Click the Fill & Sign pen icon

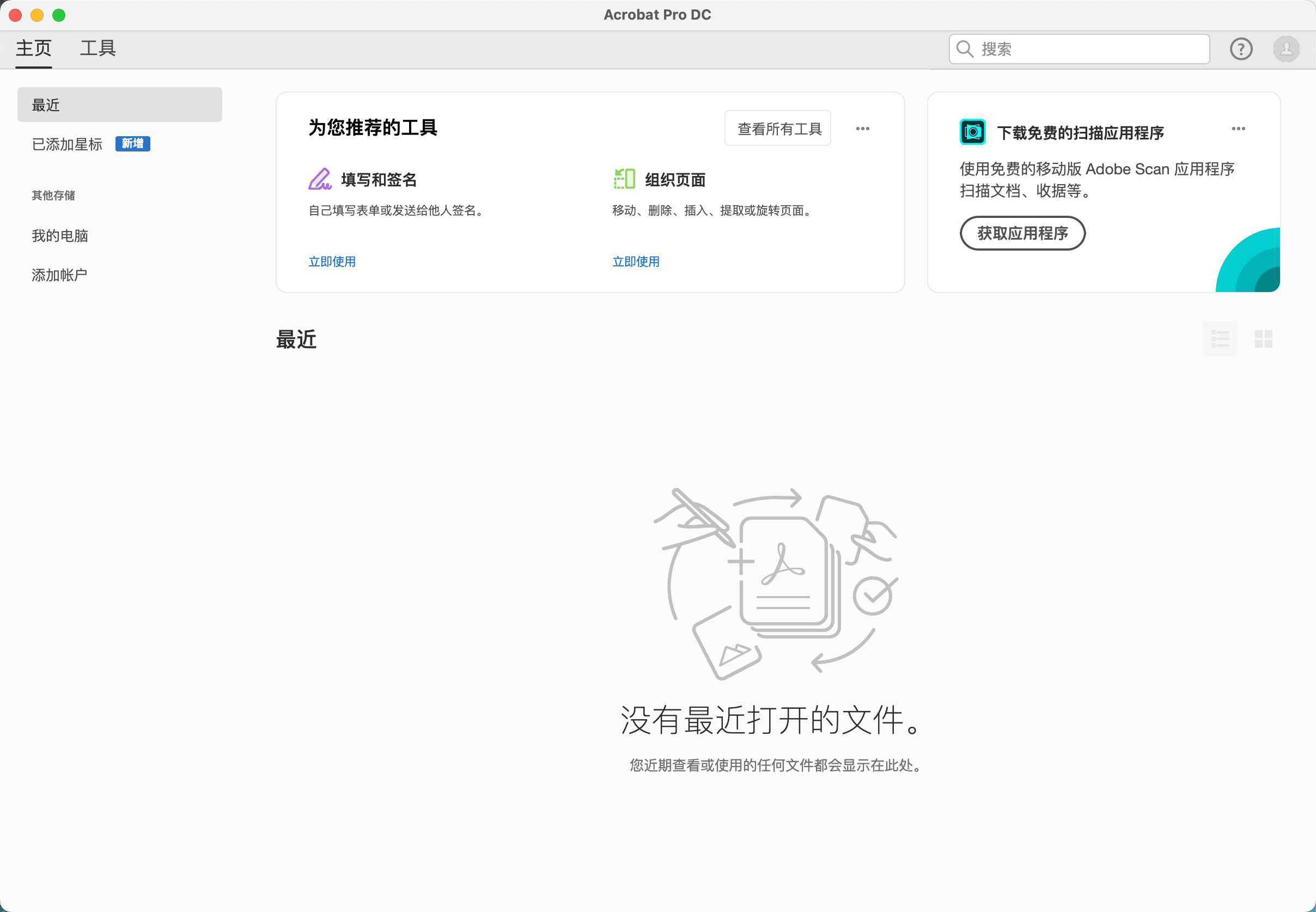[320, 179]
